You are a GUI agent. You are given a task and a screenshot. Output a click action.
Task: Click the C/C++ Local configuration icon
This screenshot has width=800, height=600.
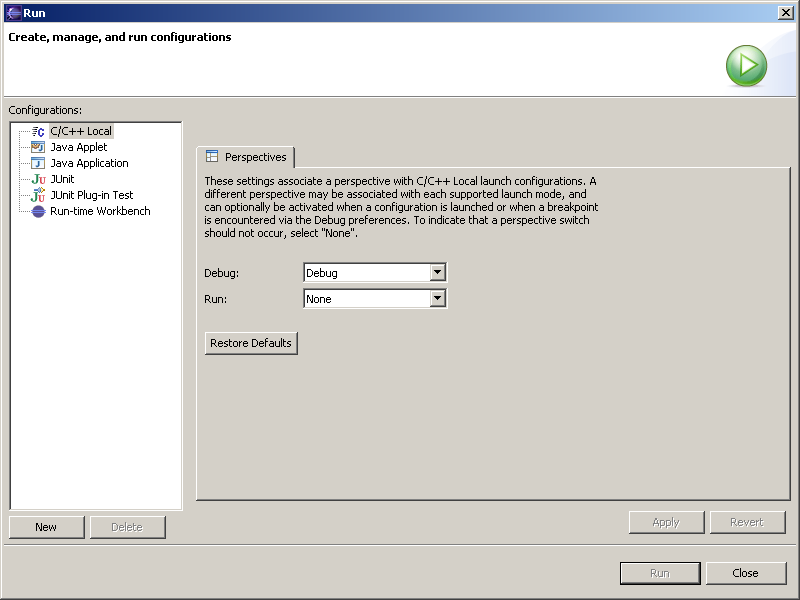(x=38, y=131)
